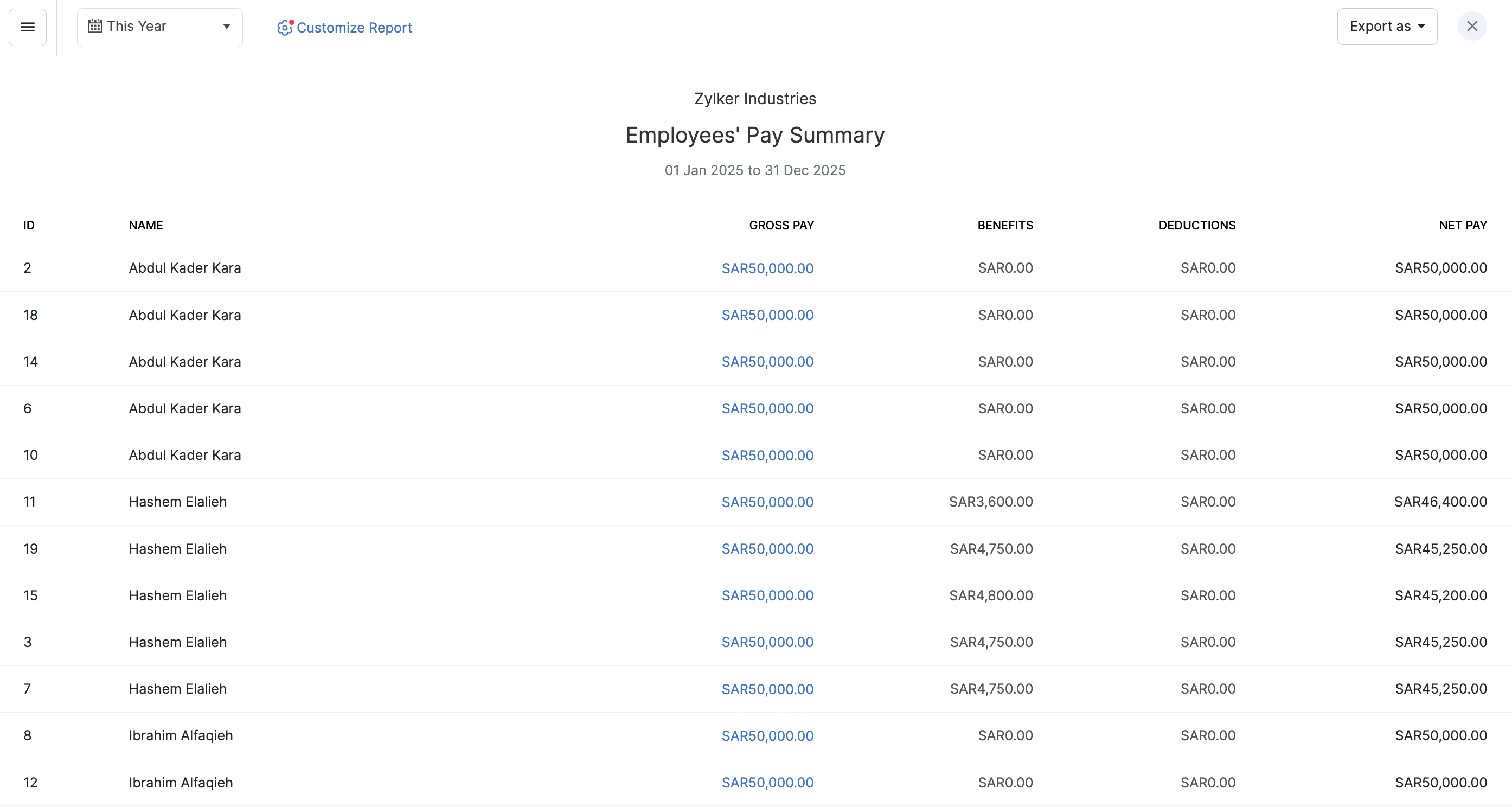Open gross pay link for ID 18

[767, 315]
